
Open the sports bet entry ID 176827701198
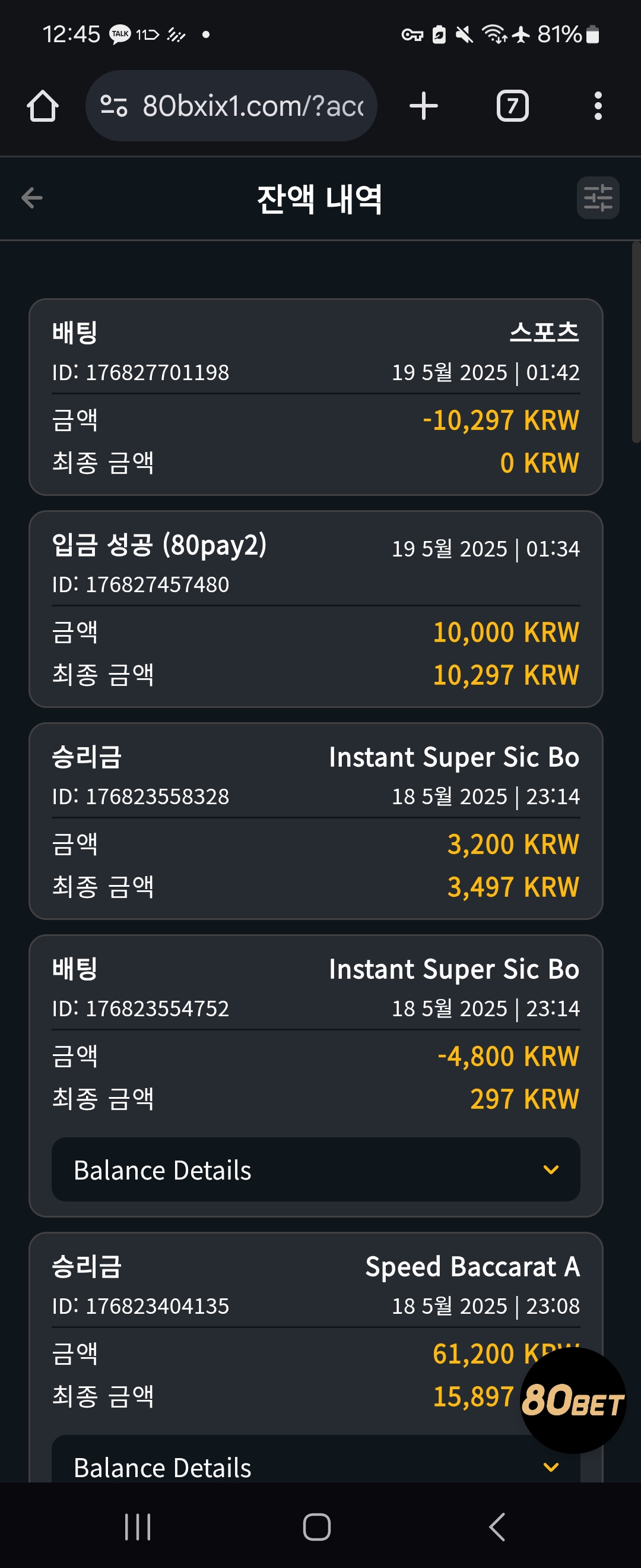pyautogui.click(x=316, y=397)
